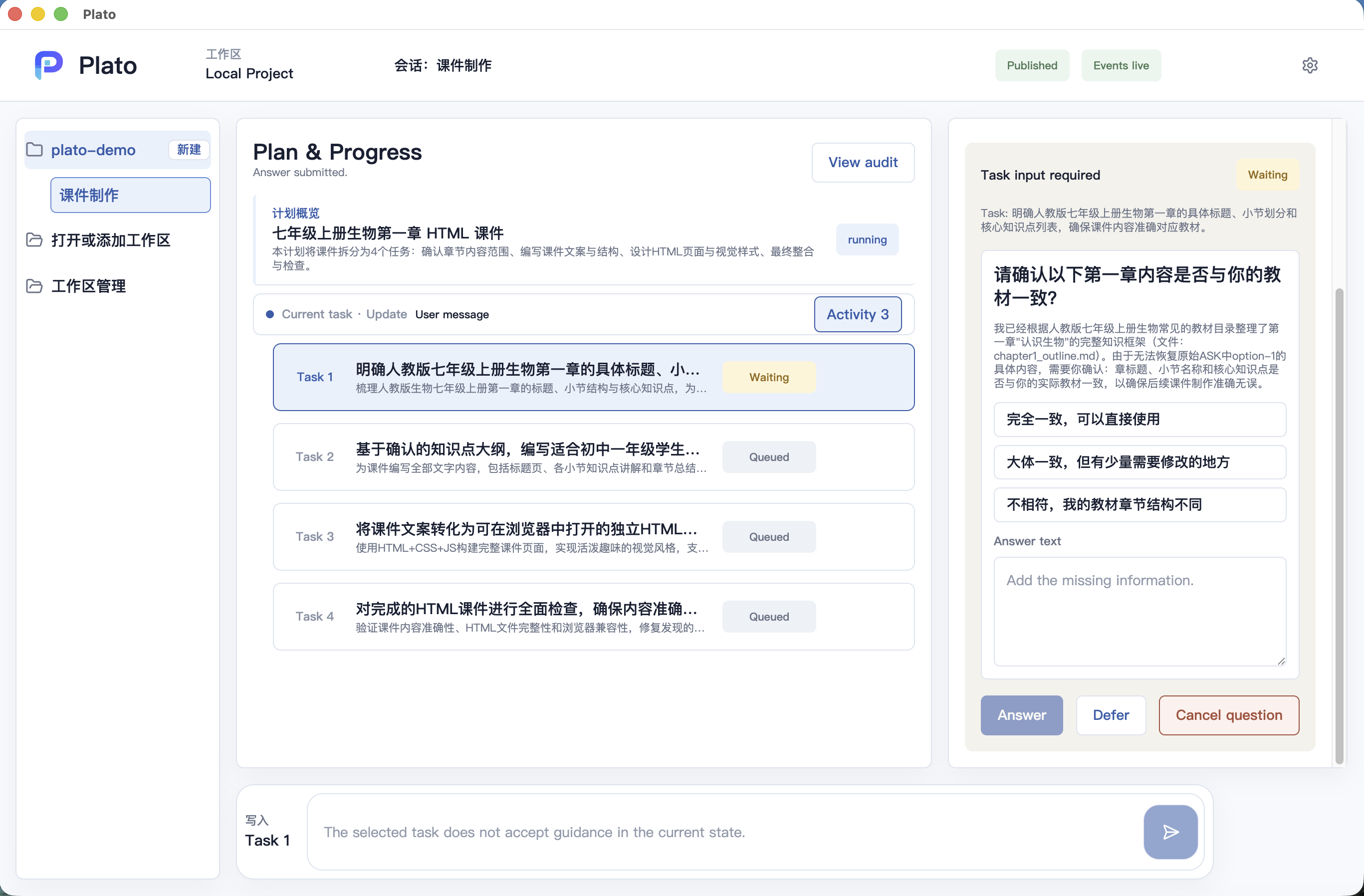The height and width of the screenshot is (896, 1364).
Task: Click the Queued badge on Task 4
Action: pyautogui.click(x=768, y=616)
